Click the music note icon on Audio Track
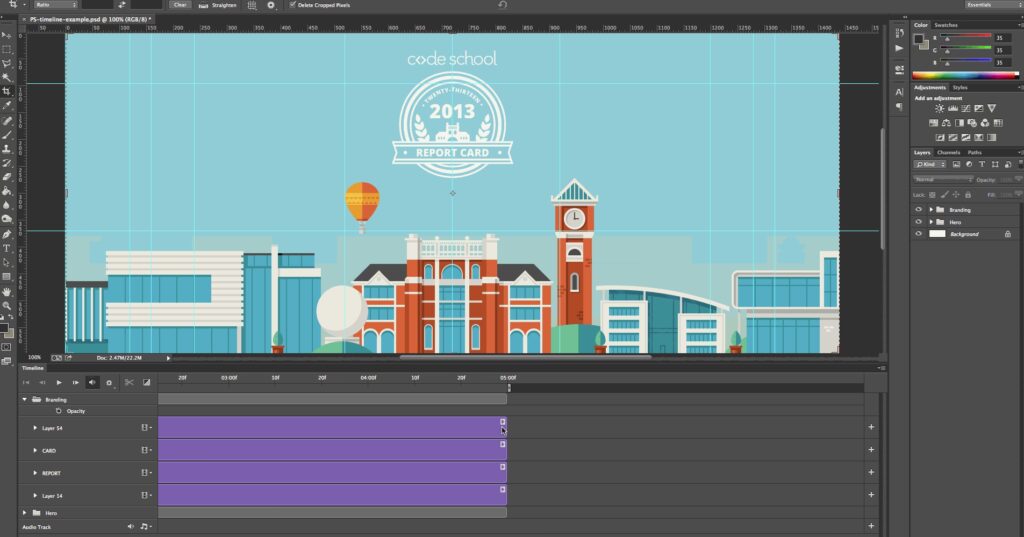The height and width of the screenshot is (537, 1024). (144, 526)
